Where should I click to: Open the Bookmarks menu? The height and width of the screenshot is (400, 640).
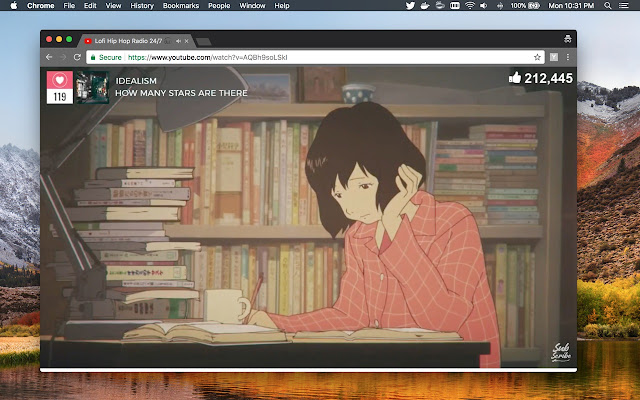point(181,6)
